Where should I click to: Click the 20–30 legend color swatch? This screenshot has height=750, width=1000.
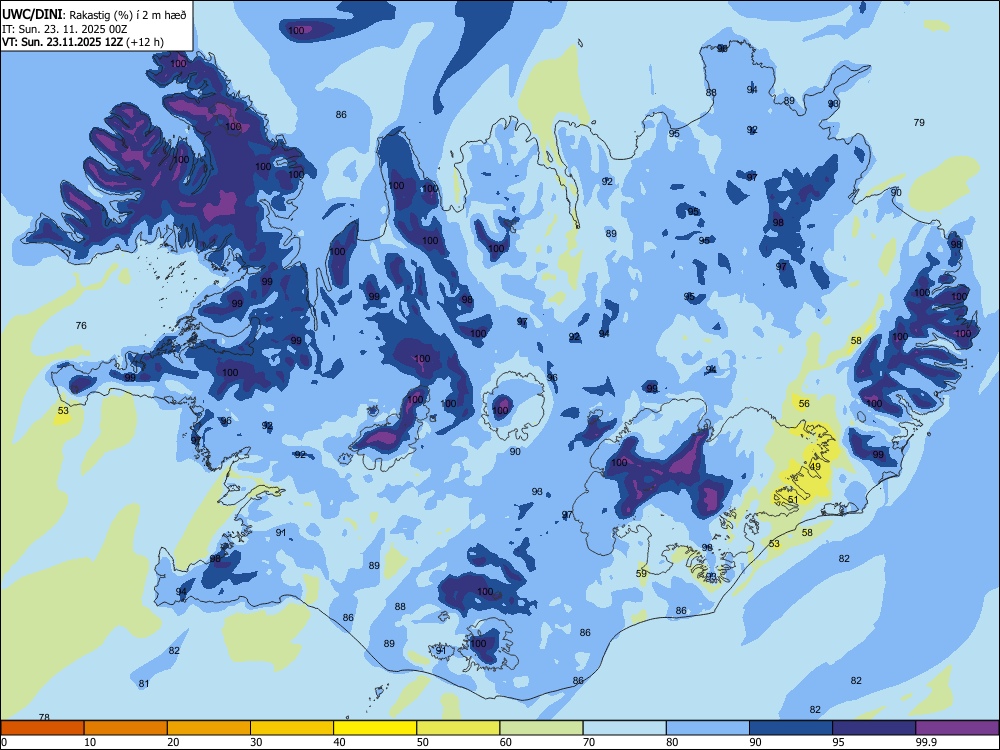[x=209, y=728]
